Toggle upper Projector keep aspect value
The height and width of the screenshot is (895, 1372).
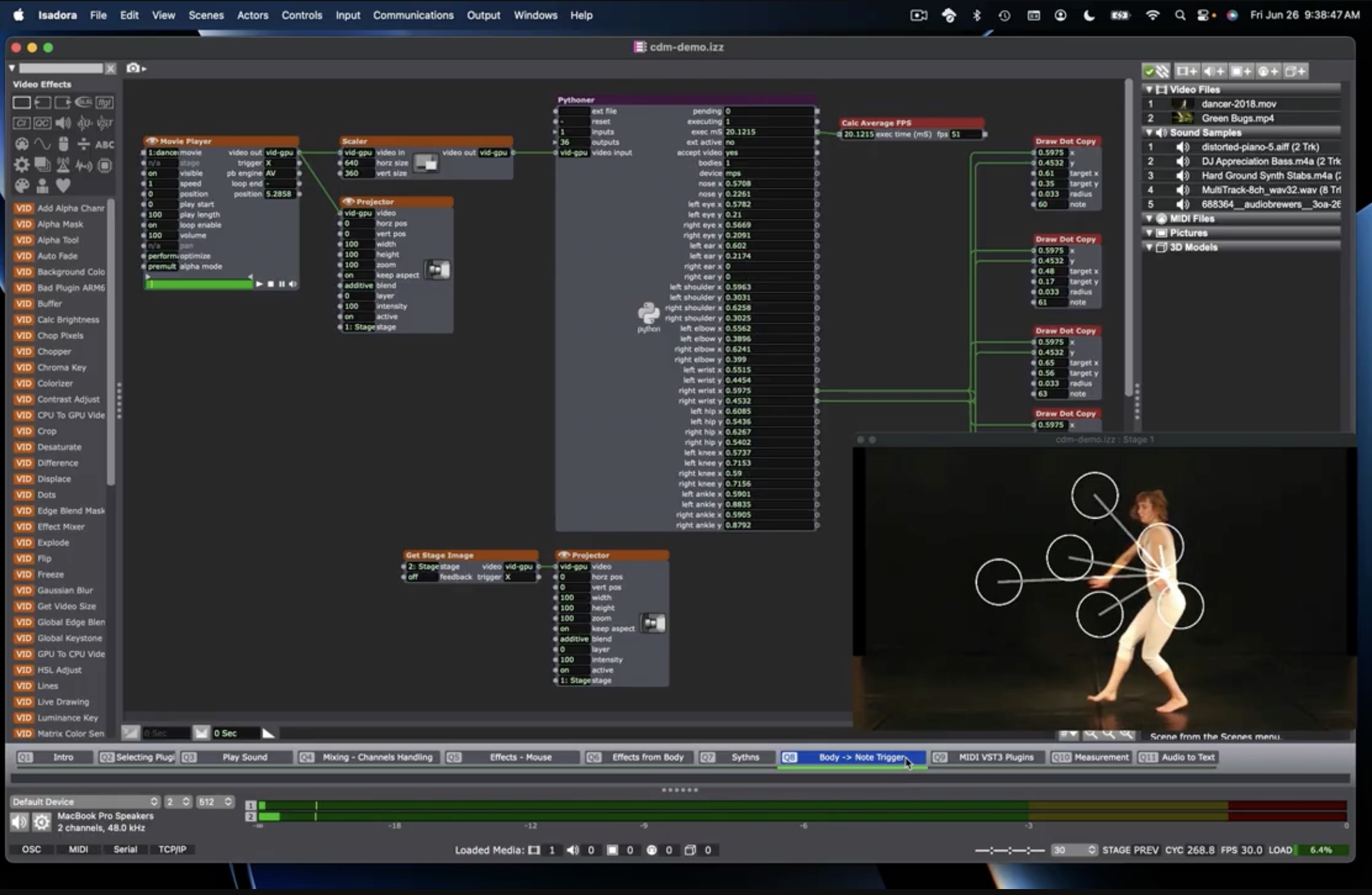pos(358,275)
